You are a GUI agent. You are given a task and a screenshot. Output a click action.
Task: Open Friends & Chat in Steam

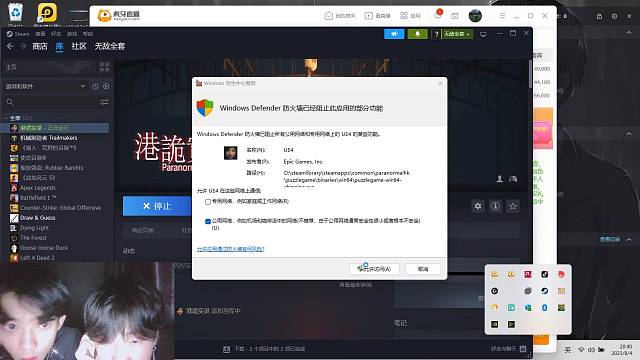(x=509, y=349)
